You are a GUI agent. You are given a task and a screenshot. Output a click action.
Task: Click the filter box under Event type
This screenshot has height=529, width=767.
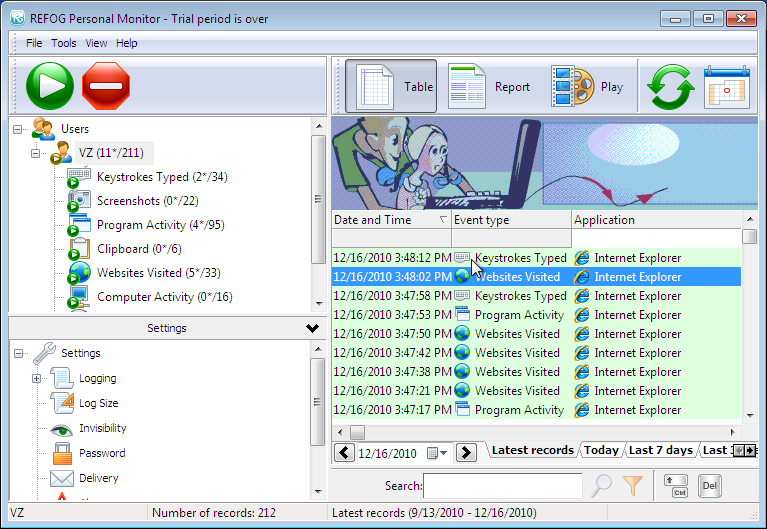click(511, 238)
